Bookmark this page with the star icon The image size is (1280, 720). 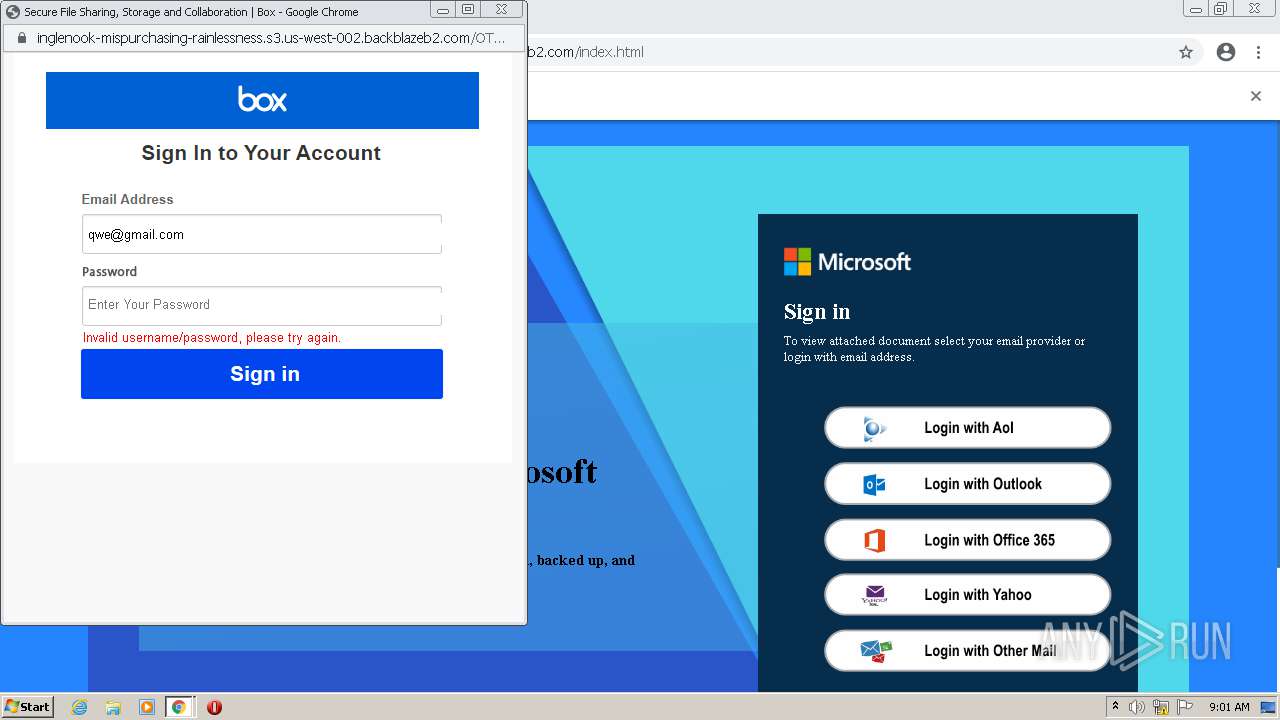pos(1186,52)
